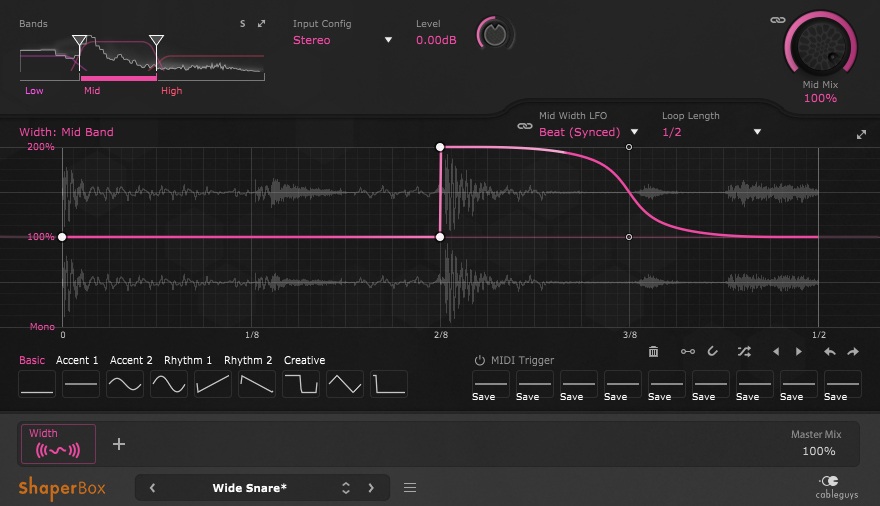Redo the wave edit
Screen dimensions: 880x506
point(853,352)
